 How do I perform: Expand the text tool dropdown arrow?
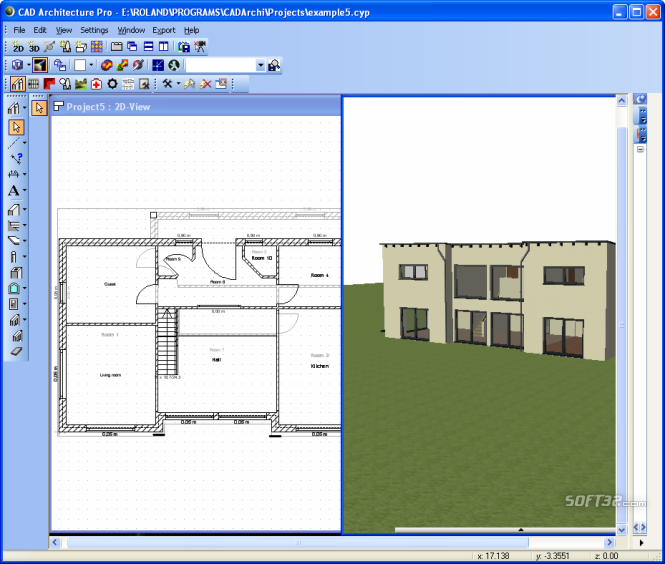[24, 190]
